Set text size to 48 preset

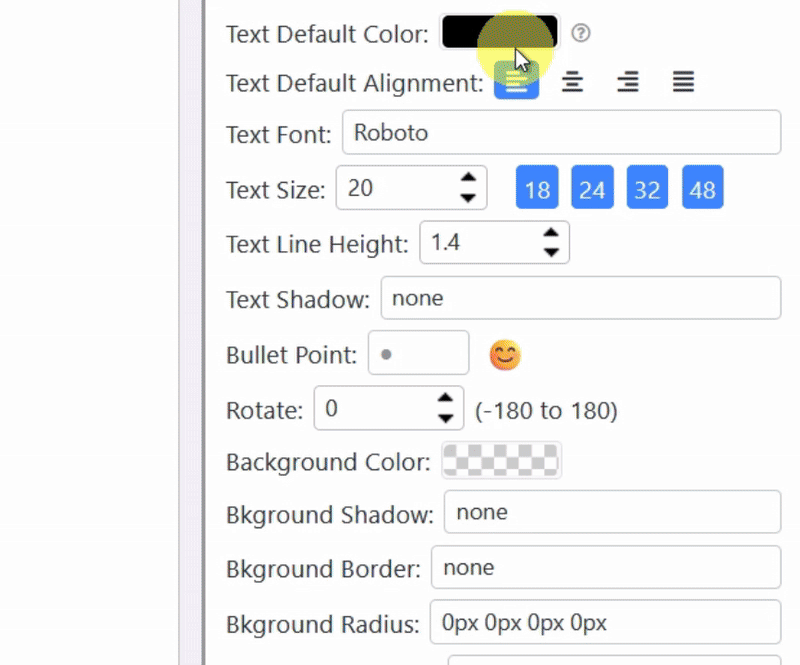tap(703, 189)
